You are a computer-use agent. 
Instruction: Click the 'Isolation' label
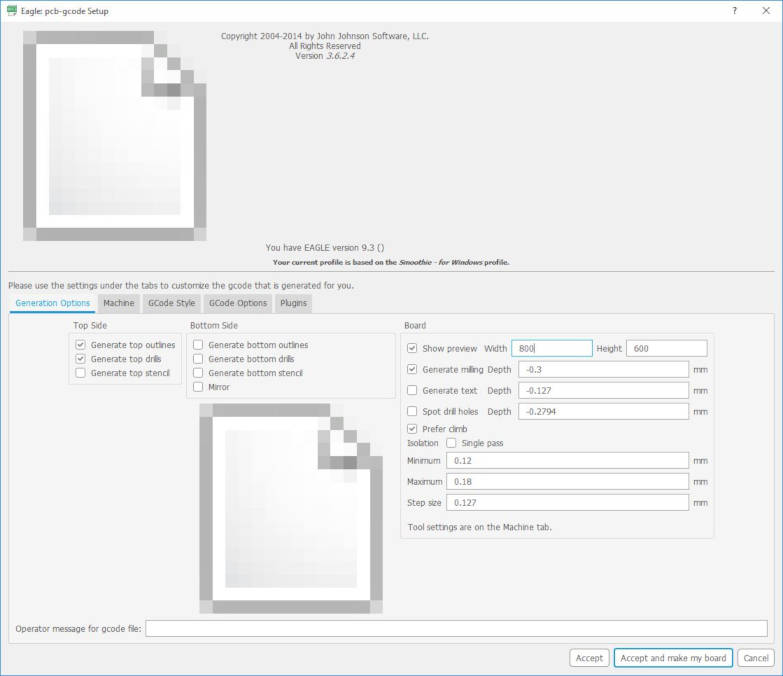[422, 443]
